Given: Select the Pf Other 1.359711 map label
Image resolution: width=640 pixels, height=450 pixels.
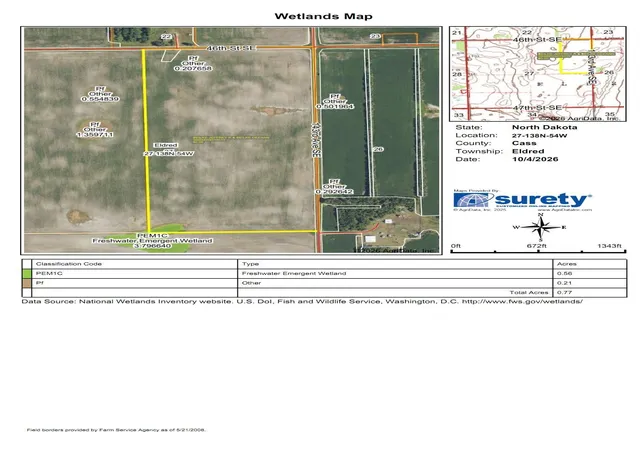Looking at the screenshot, I should [95, 129].
